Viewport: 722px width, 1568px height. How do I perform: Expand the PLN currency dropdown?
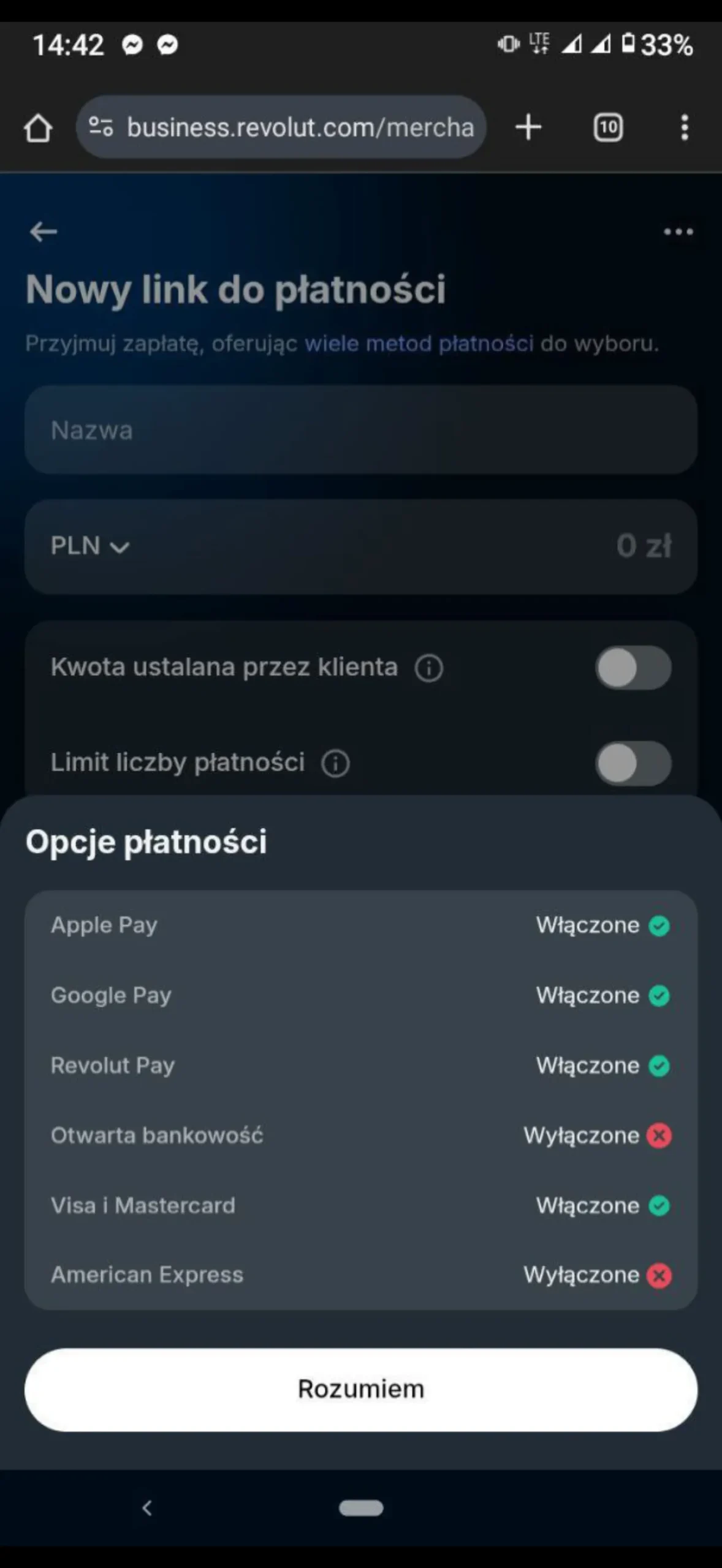(90, 546)
